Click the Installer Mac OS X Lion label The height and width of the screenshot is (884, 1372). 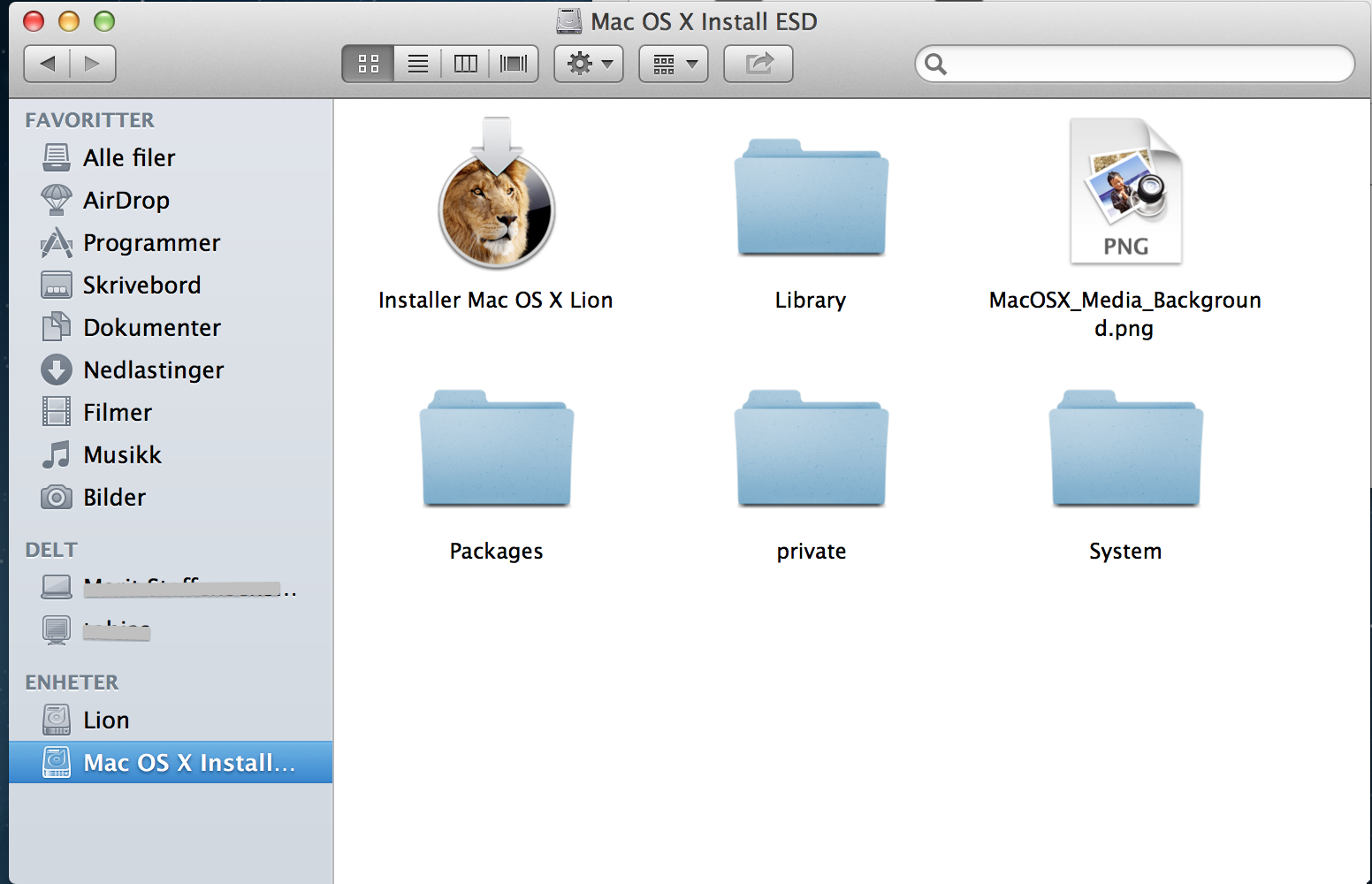click(496, 301)
